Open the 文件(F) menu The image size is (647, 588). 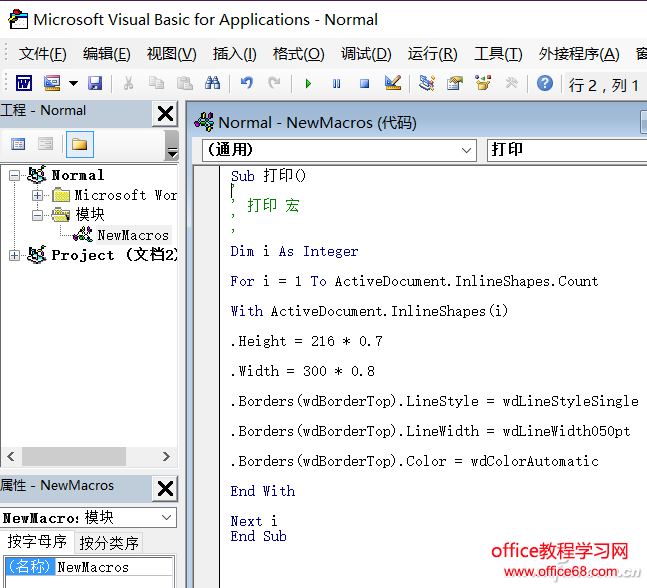tap(43, 54)
